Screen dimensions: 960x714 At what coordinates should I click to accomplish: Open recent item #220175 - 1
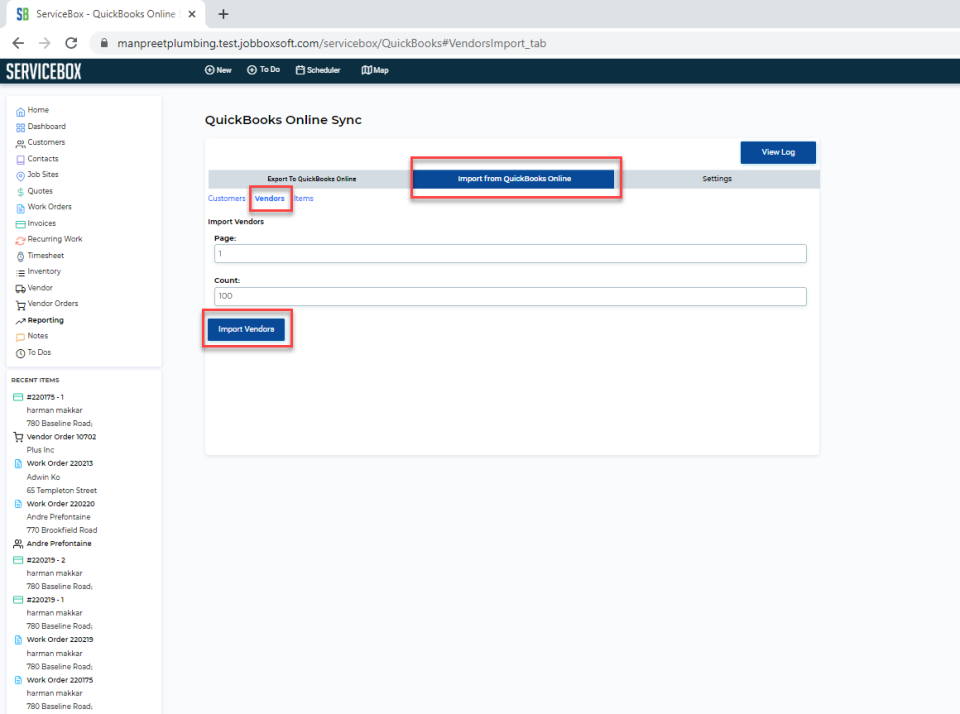[x=45, y=397]
